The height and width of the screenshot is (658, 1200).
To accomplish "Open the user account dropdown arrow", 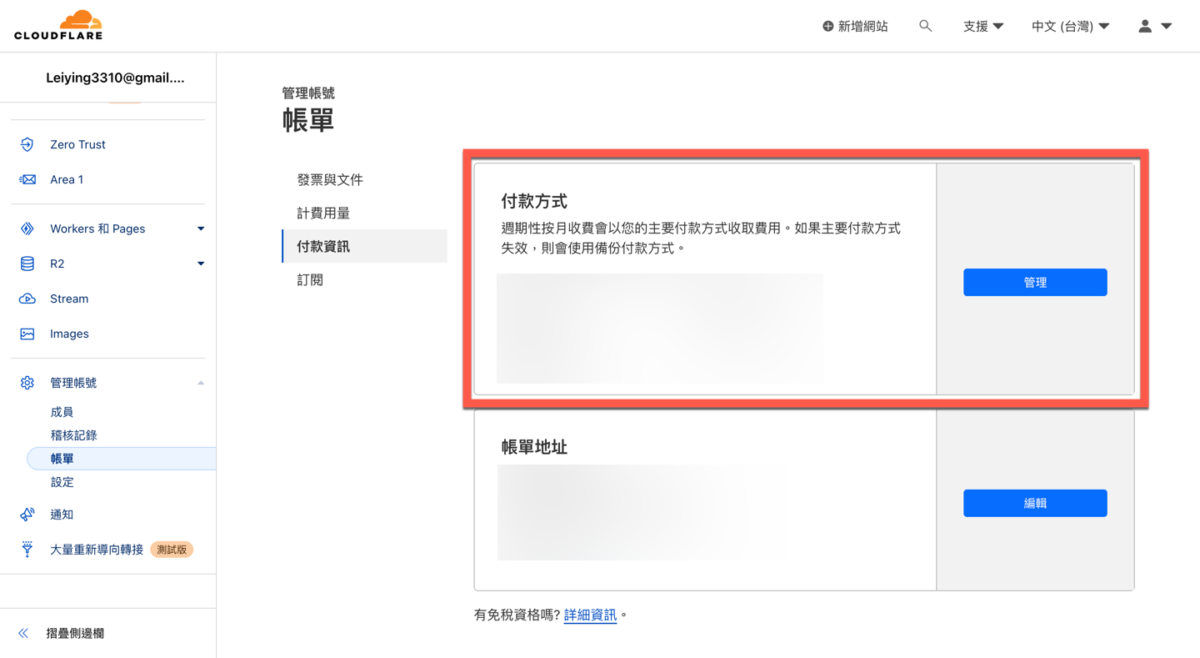I will (x=1166, y=26).
